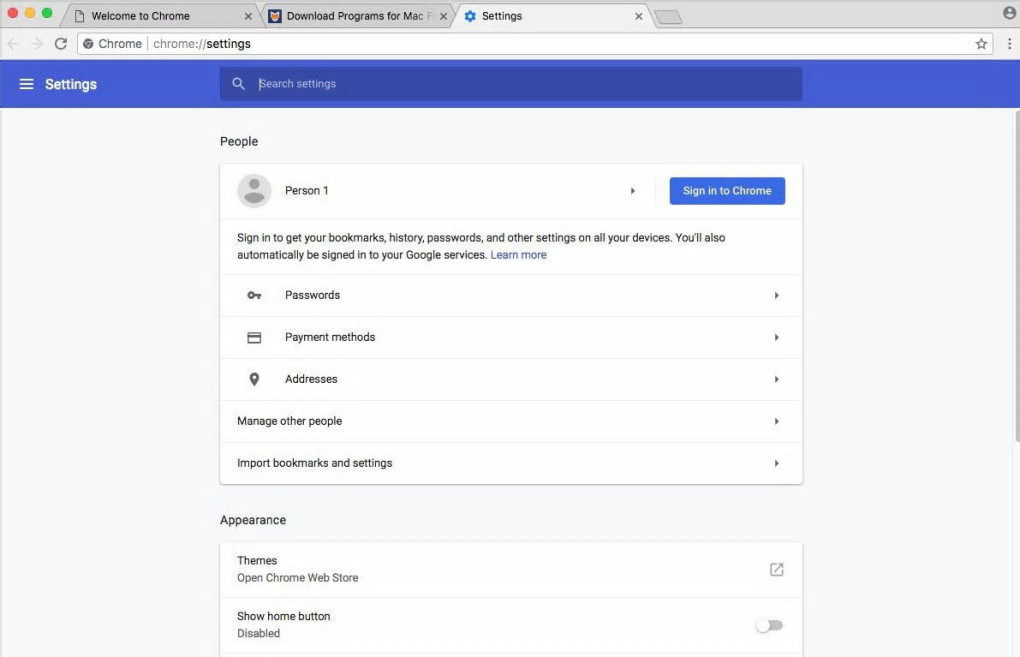Open the Learn more link
This screenshot has width=1020, height=657.
pos(518,255)
